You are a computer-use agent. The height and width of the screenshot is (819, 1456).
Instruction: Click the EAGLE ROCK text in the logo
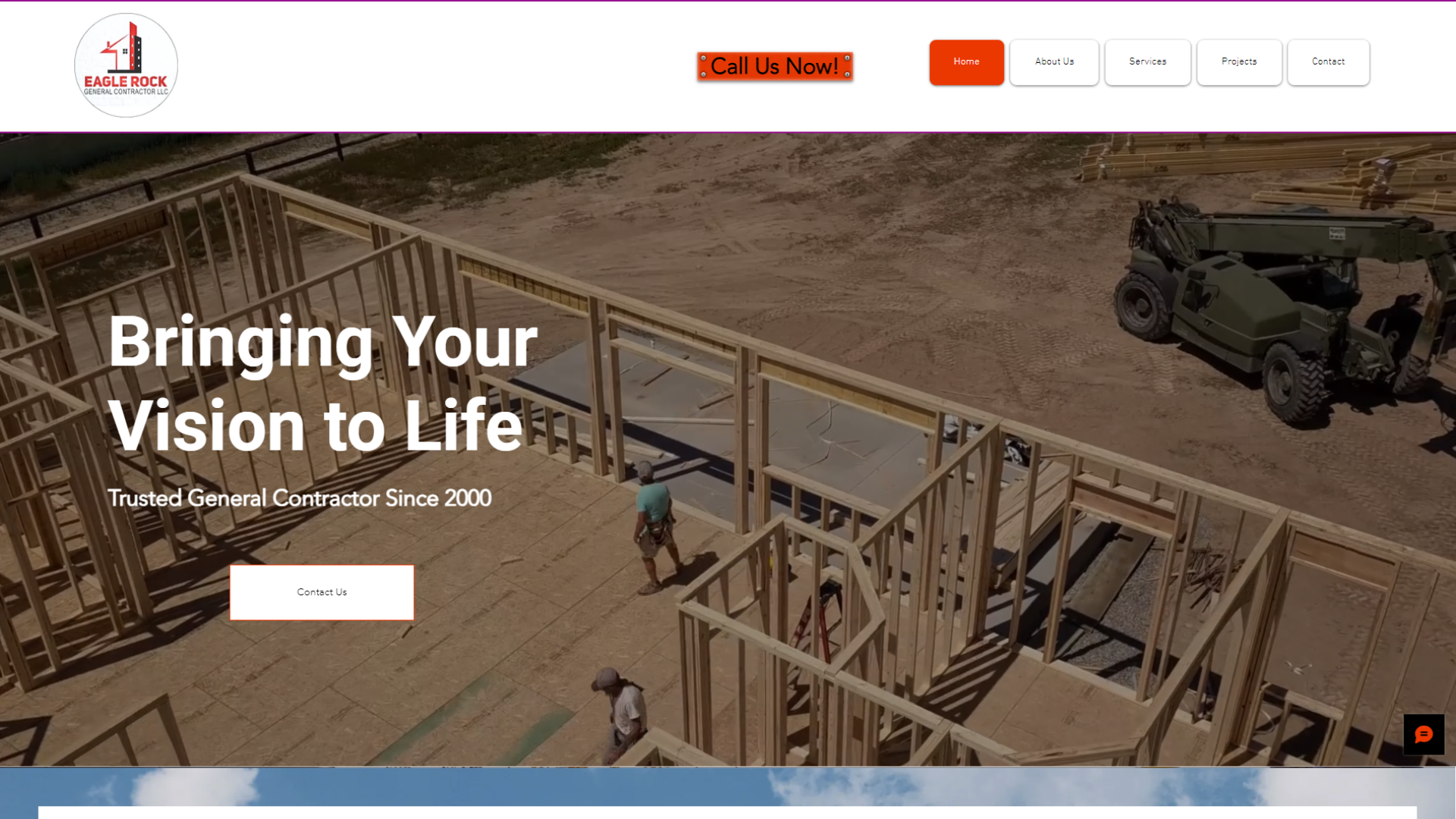[x=125, y=81]
